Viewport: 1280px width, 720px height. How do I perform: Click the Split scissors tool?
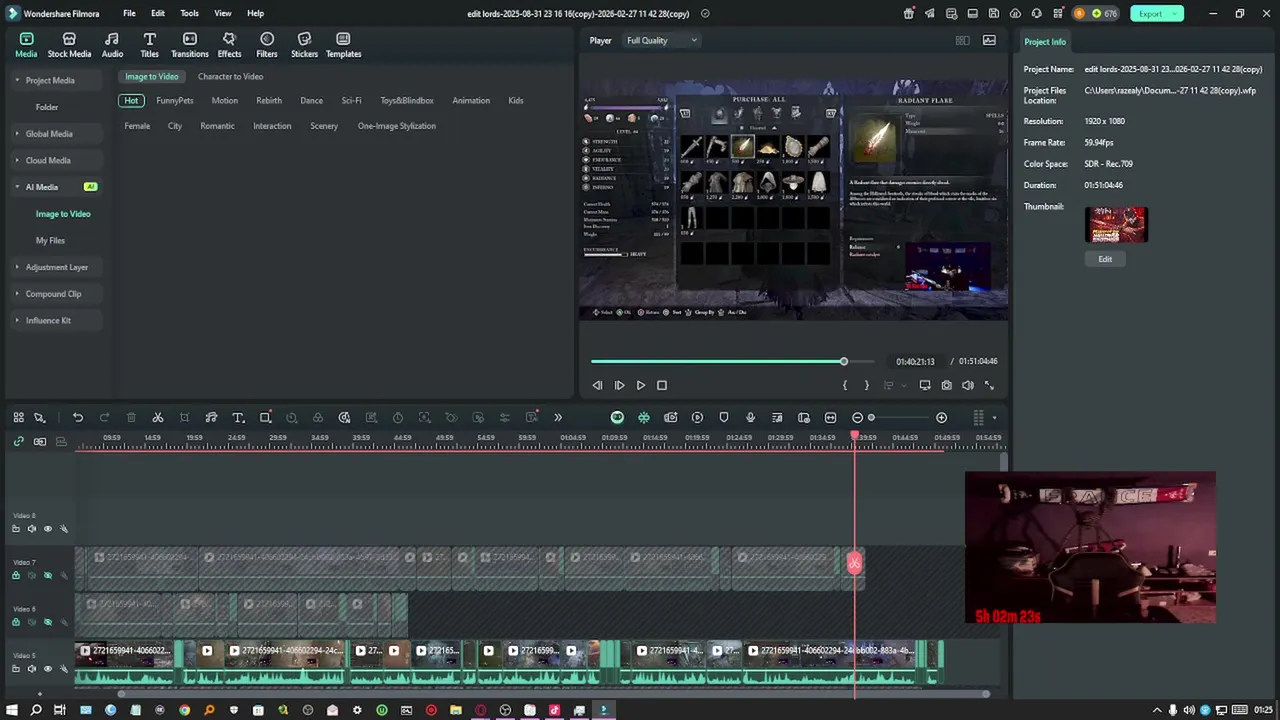pos(158,417)
